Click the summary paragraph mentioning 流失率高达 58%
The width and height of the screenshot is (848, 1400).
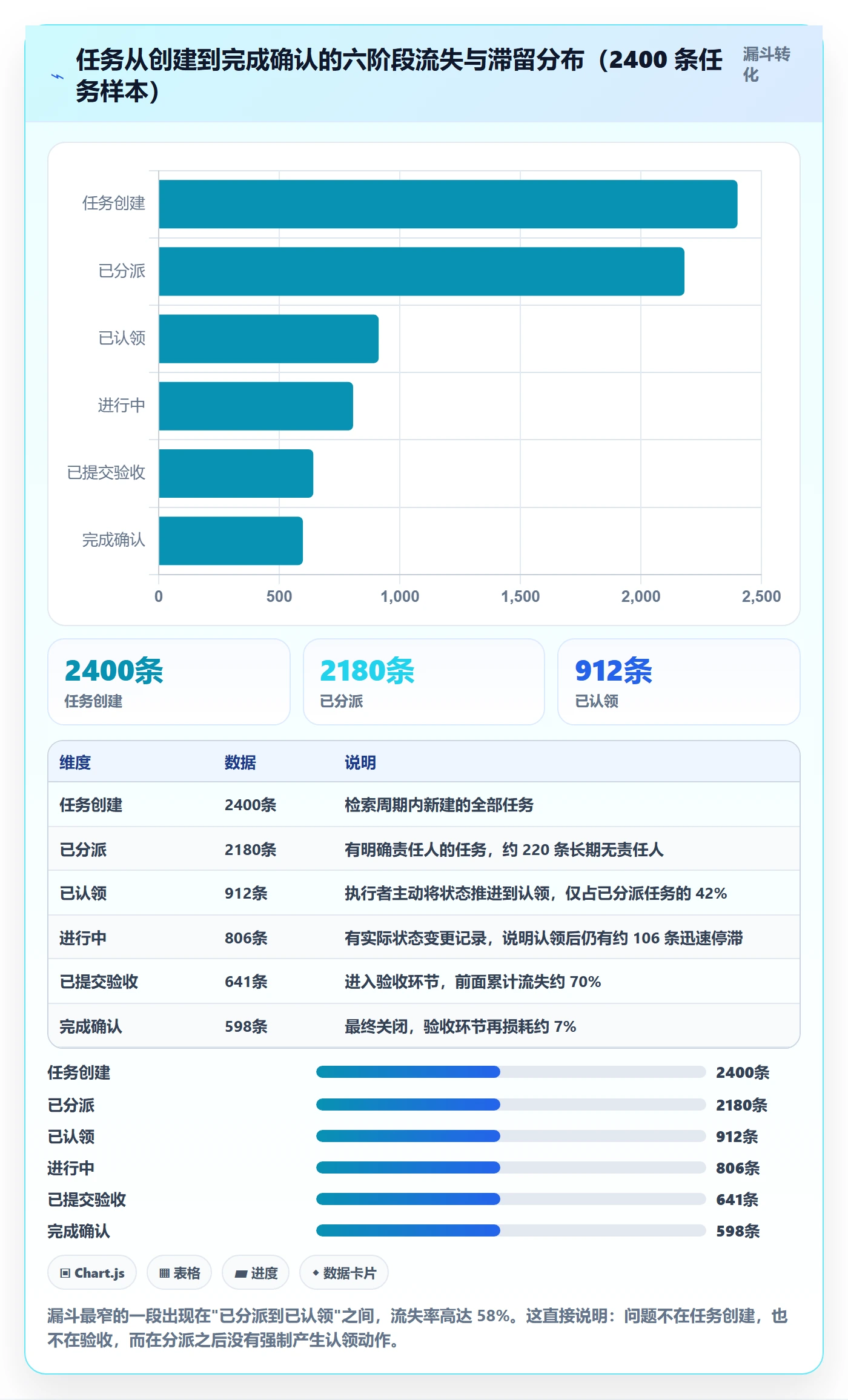pos(418,1328)
